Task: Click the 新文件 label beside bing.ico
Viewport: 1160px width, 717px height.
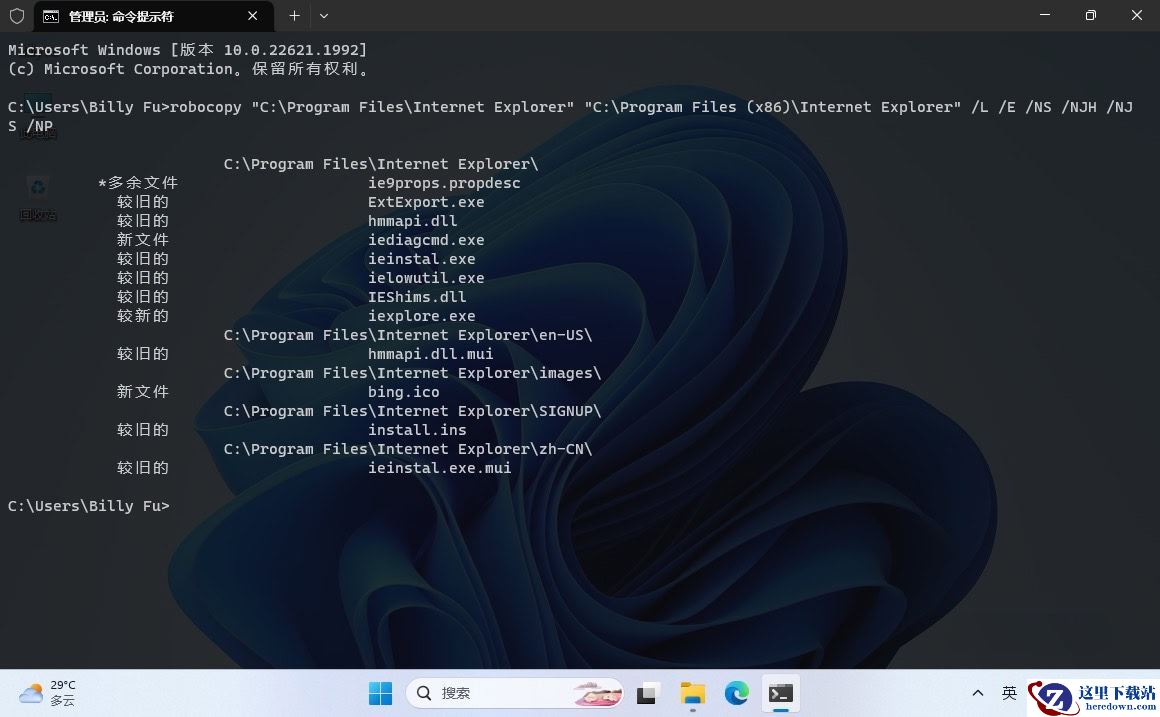Action: coord(143,391)
